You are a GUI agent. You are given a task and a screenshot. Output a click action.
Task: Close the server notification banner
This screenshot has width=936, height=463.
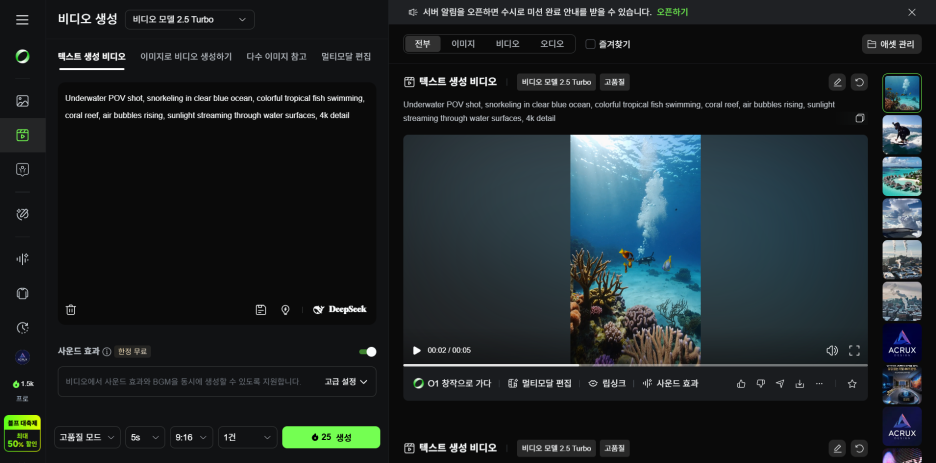(912, 12)
